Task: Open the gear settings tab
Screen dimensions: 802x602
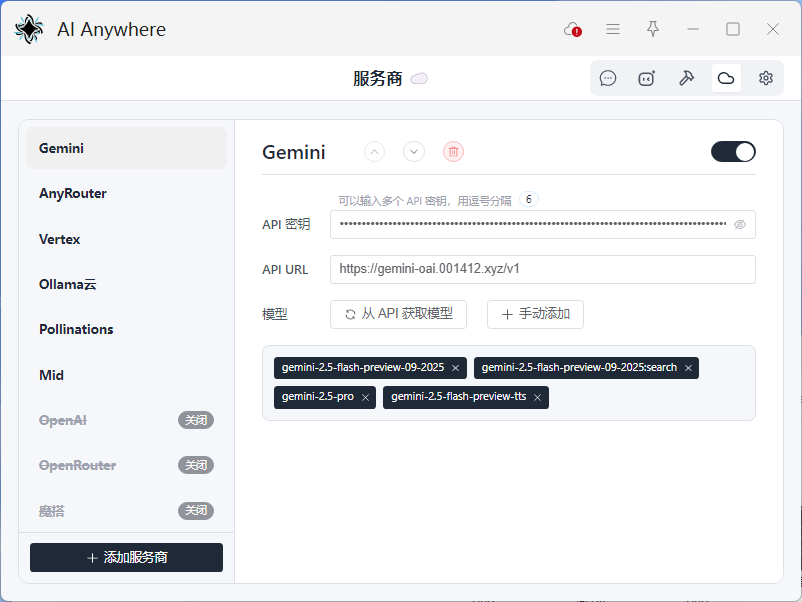Action: 766,78
